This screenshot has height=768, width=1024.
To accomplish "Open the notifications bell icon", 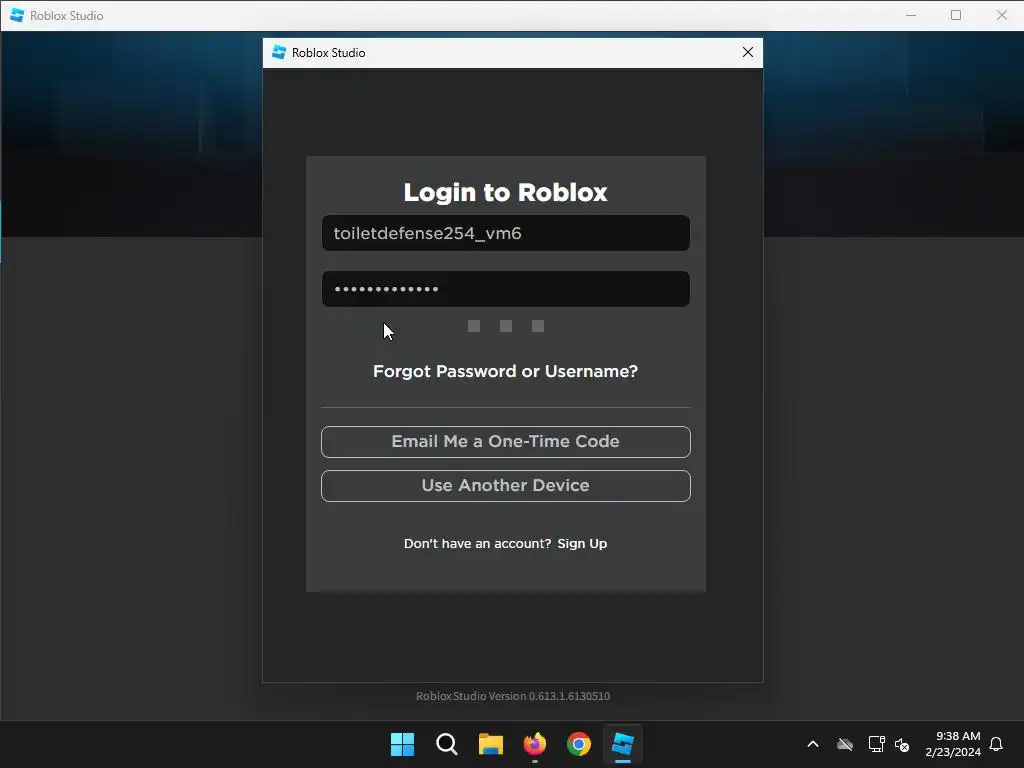I will (996, 744).
